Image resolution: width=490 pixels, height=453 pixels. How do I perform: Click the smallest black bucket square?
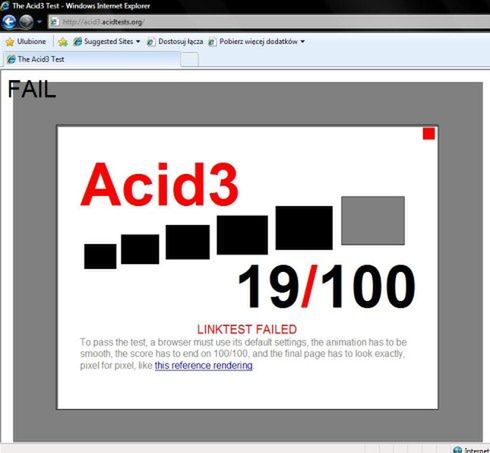point(100,256)
